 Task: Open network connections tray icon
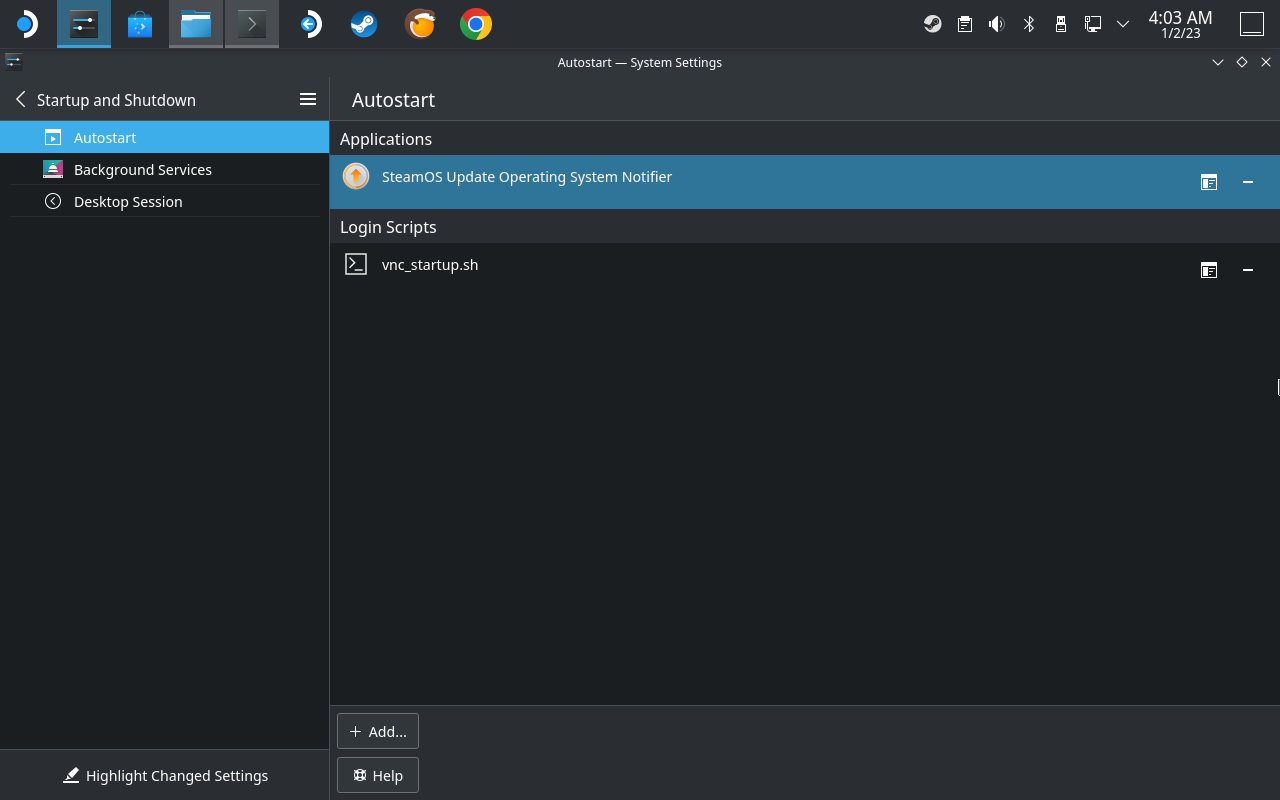coord(1092,24)
